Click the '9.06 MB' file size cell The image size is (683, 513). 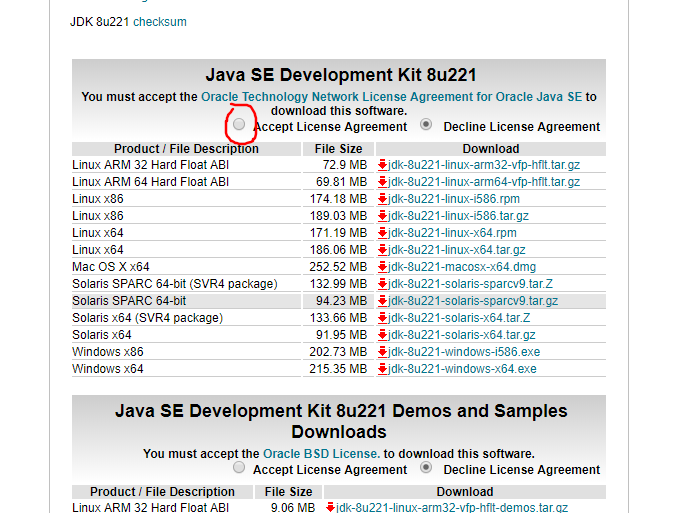[x=288, y=507]
